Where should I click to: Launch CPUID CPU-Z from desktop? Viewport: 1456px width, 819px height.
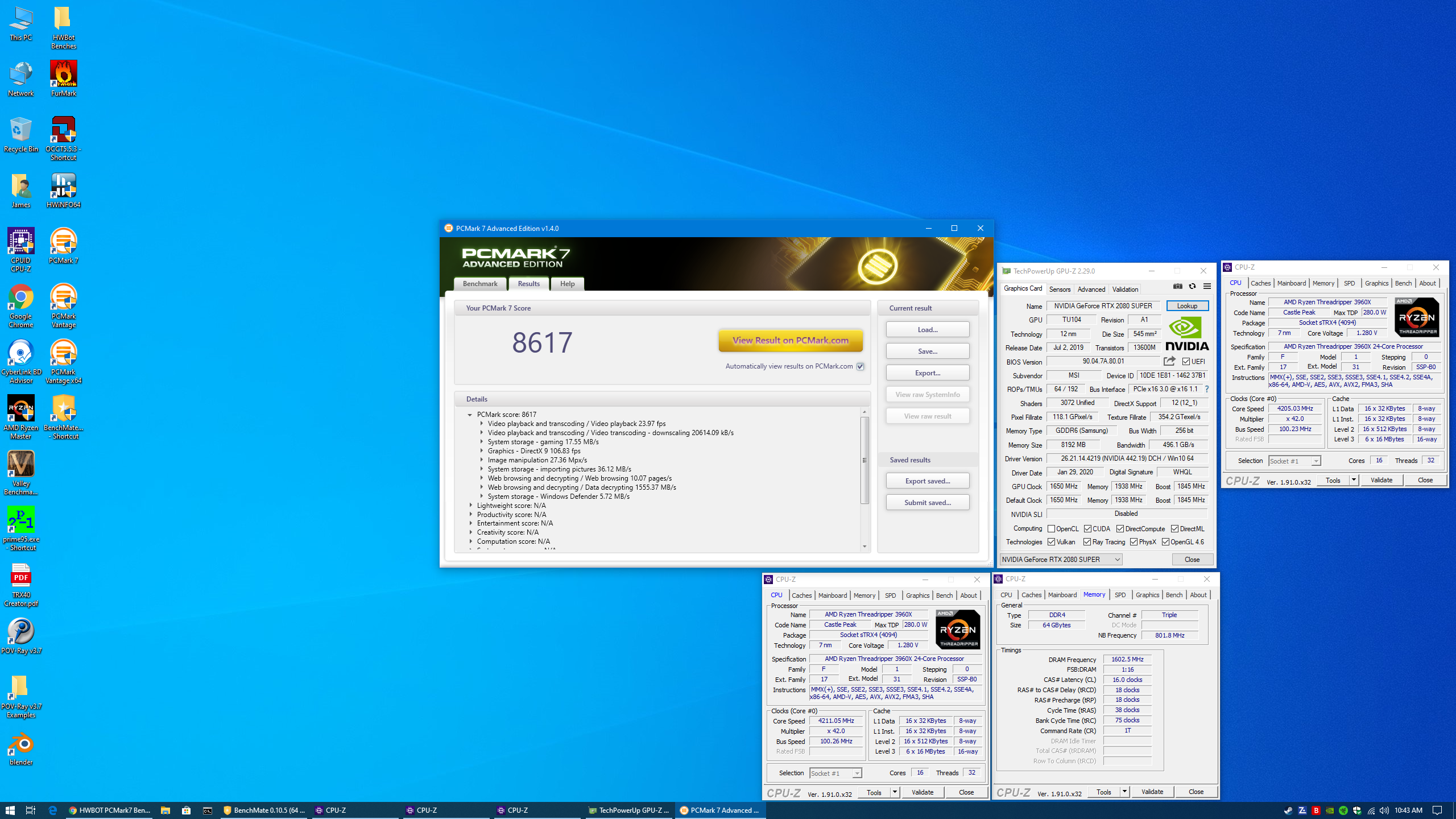20,250
